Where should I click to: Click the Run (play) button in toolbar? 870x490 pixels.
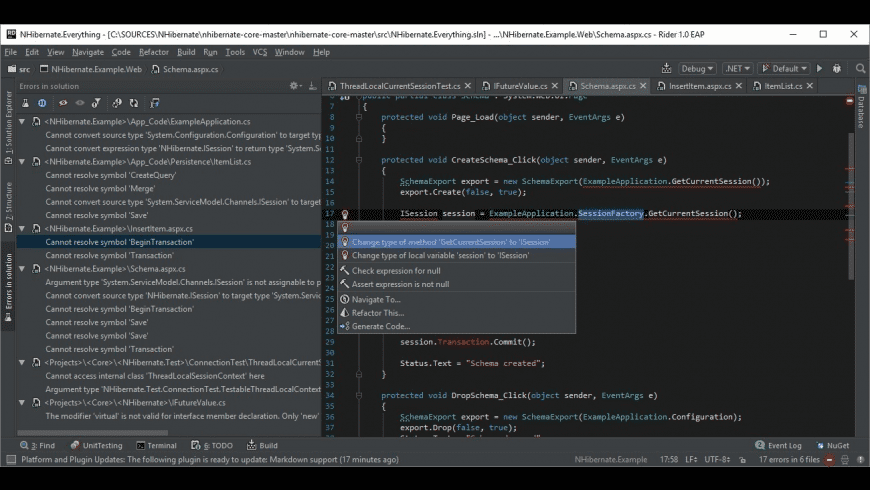click(x=819, y=69)
